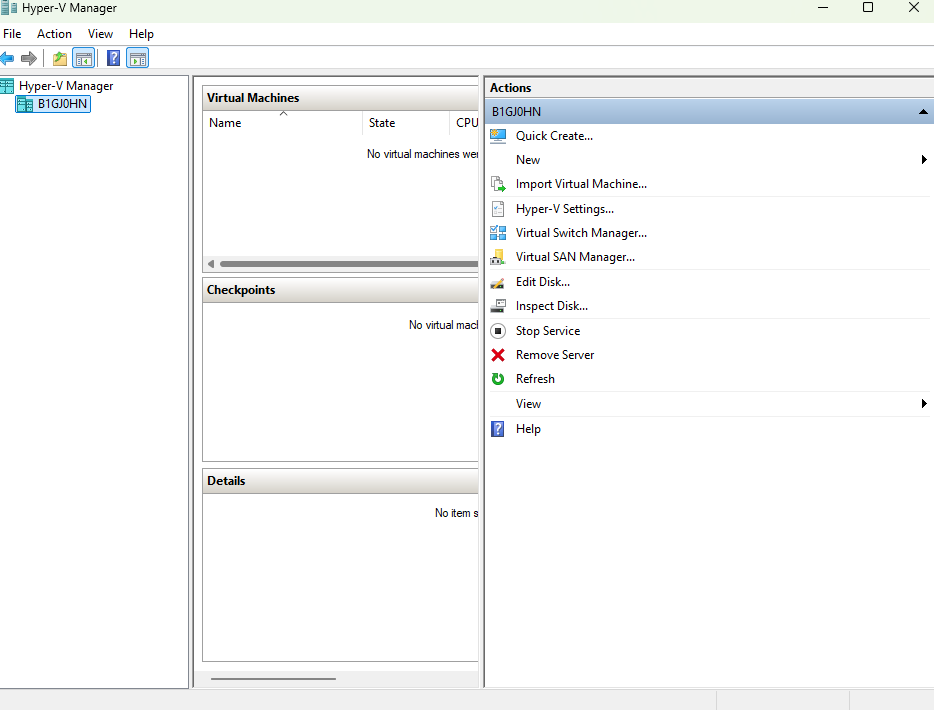Screen dimensions: 934x710
Task: Collapse the B1GJ0HN actions section
Action: pyautogui.click(x=922, y=112)
